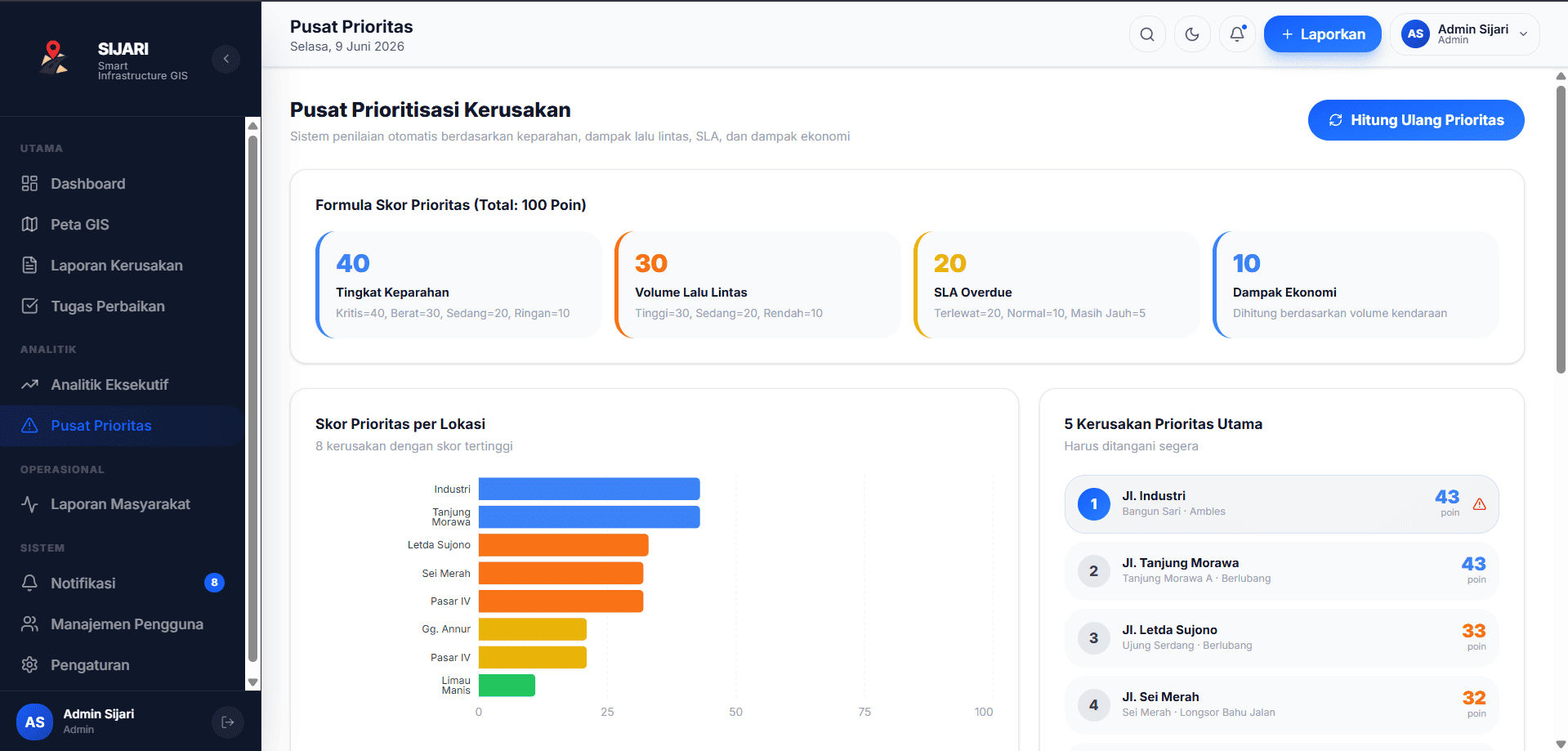Click the logout icon beside Admin Sijari
This screenshot has height=751, width=1568.
click(x=228, y=722)
